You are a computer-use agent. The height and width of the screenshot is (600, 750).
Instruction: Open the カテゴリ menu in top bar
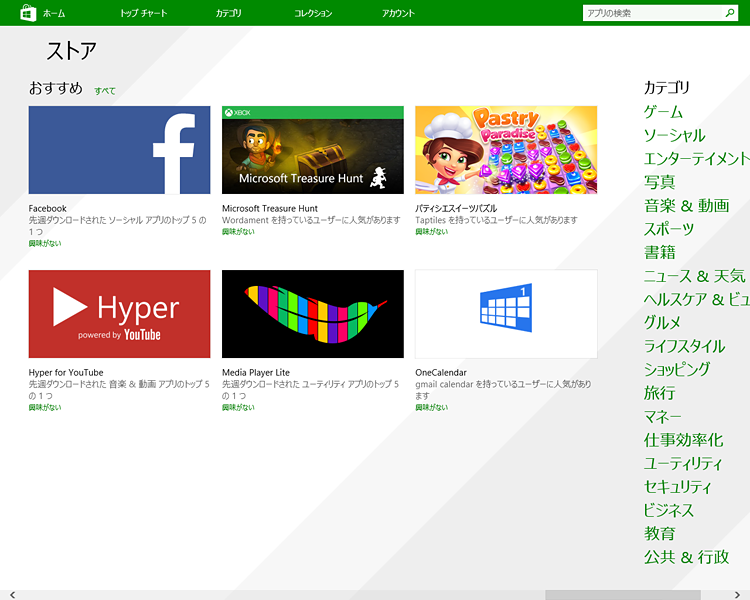click(228, 14)
